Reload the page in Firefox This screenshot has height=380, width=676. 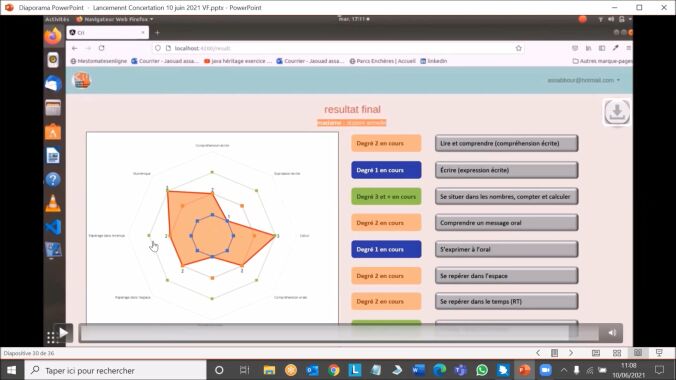[101, 48]
